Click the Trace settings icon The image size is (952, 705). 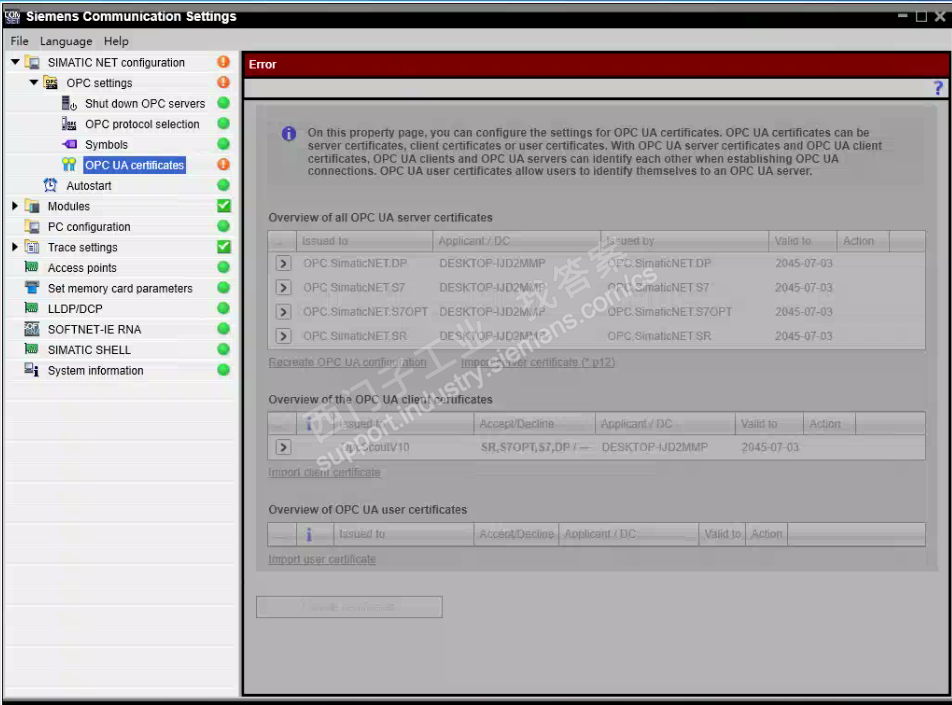point(32,247)
